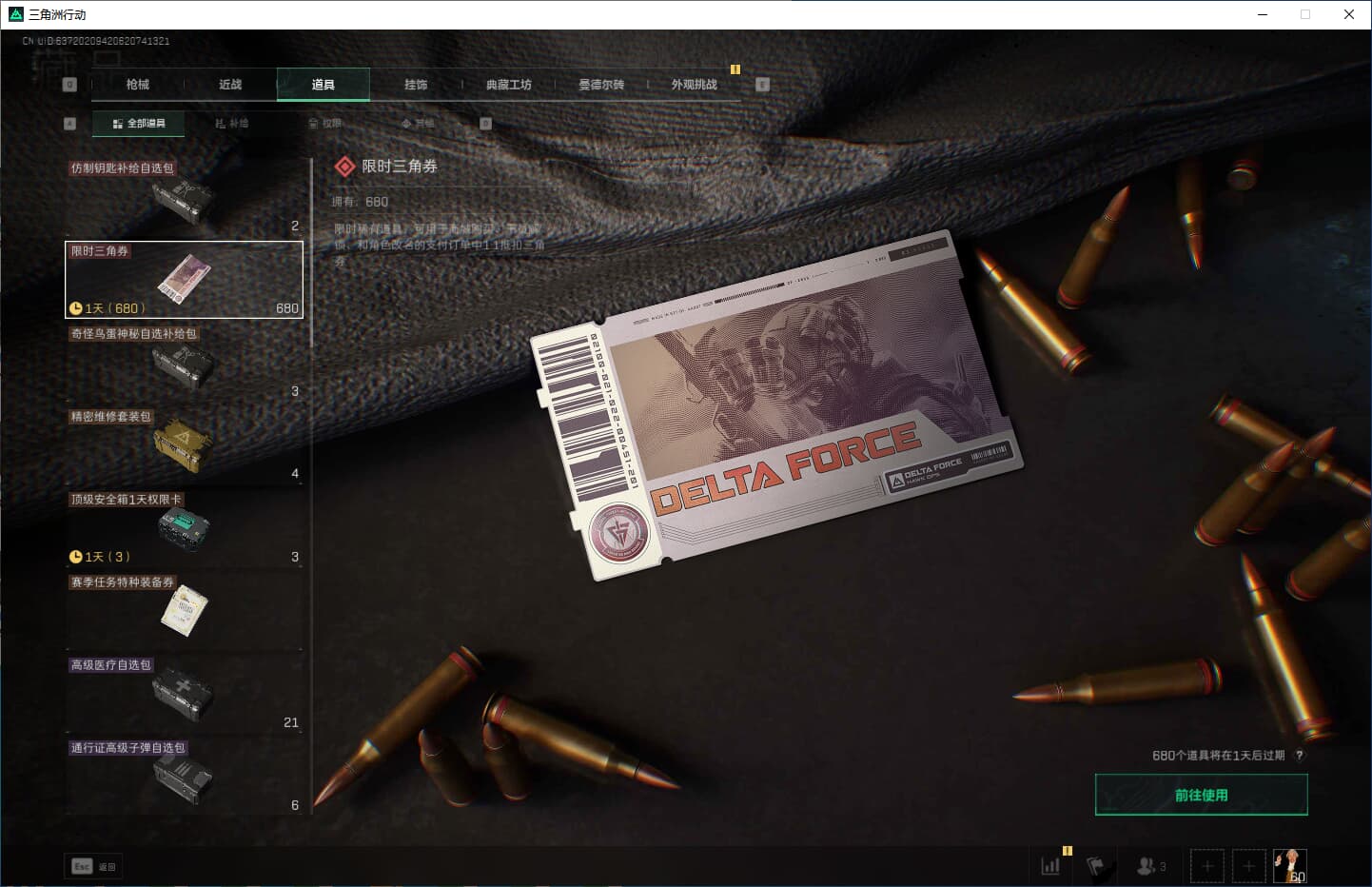Image resolution: width=1372 pixels, height=887 pixels.
Task: Click the red diamond icon beside 限时三角券 title
Action: coord(344,167)
